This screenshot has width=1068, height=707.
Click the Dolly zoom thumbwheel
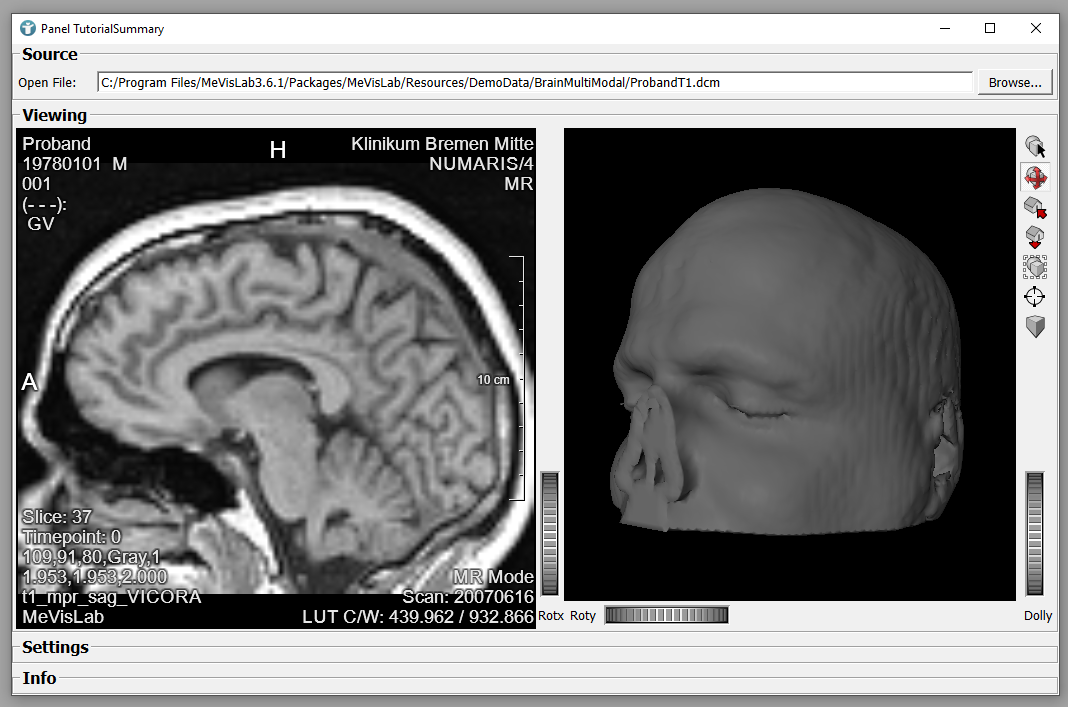(x=1035, y=534)
